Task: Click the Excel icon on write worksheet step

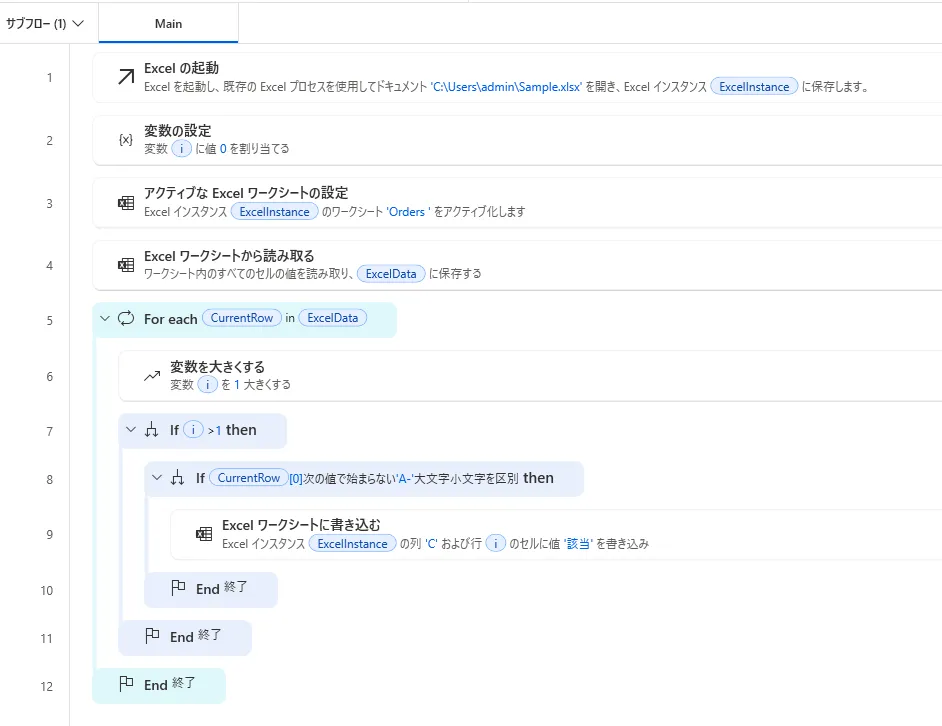Action: point(204,534)
